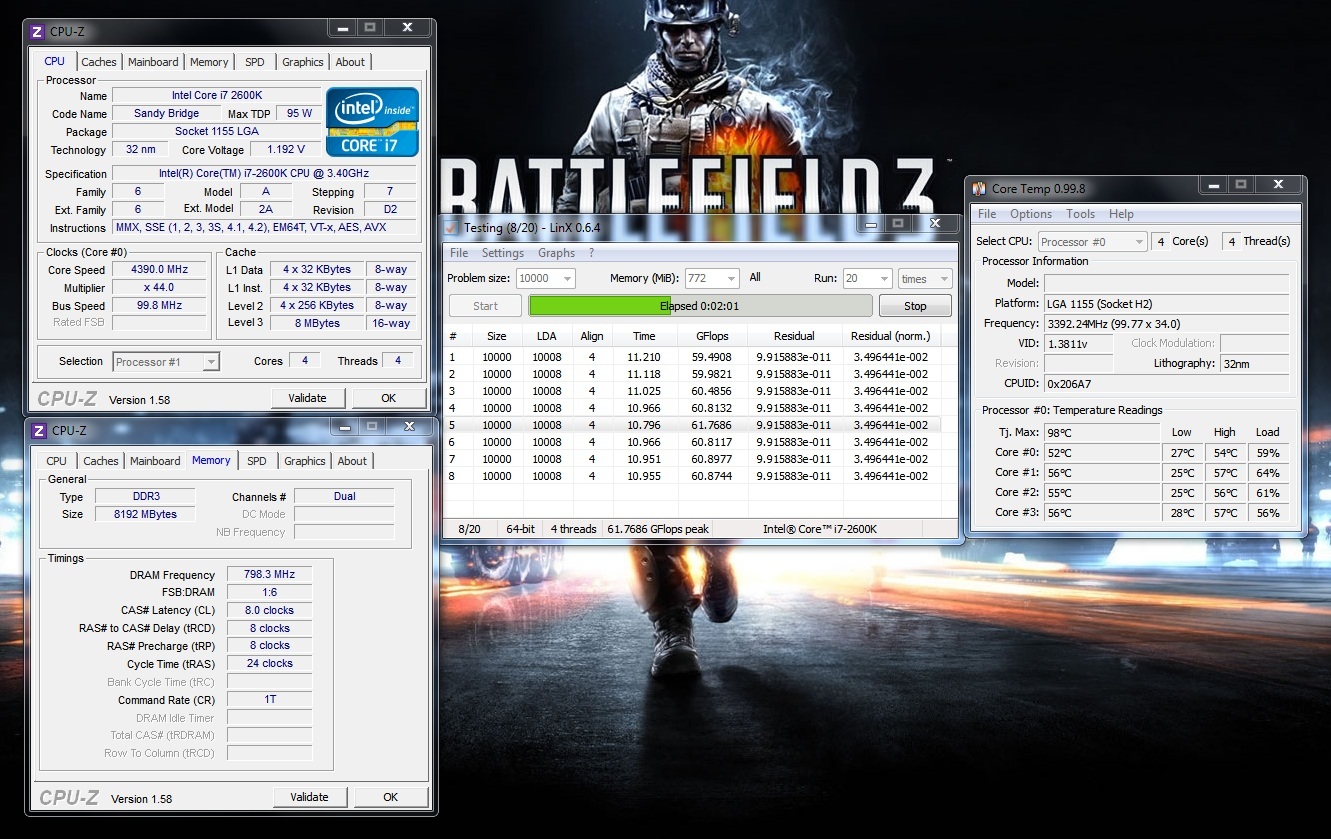
Task: Open About tab in bottom CPU-Z window
Action: (352, 461)
